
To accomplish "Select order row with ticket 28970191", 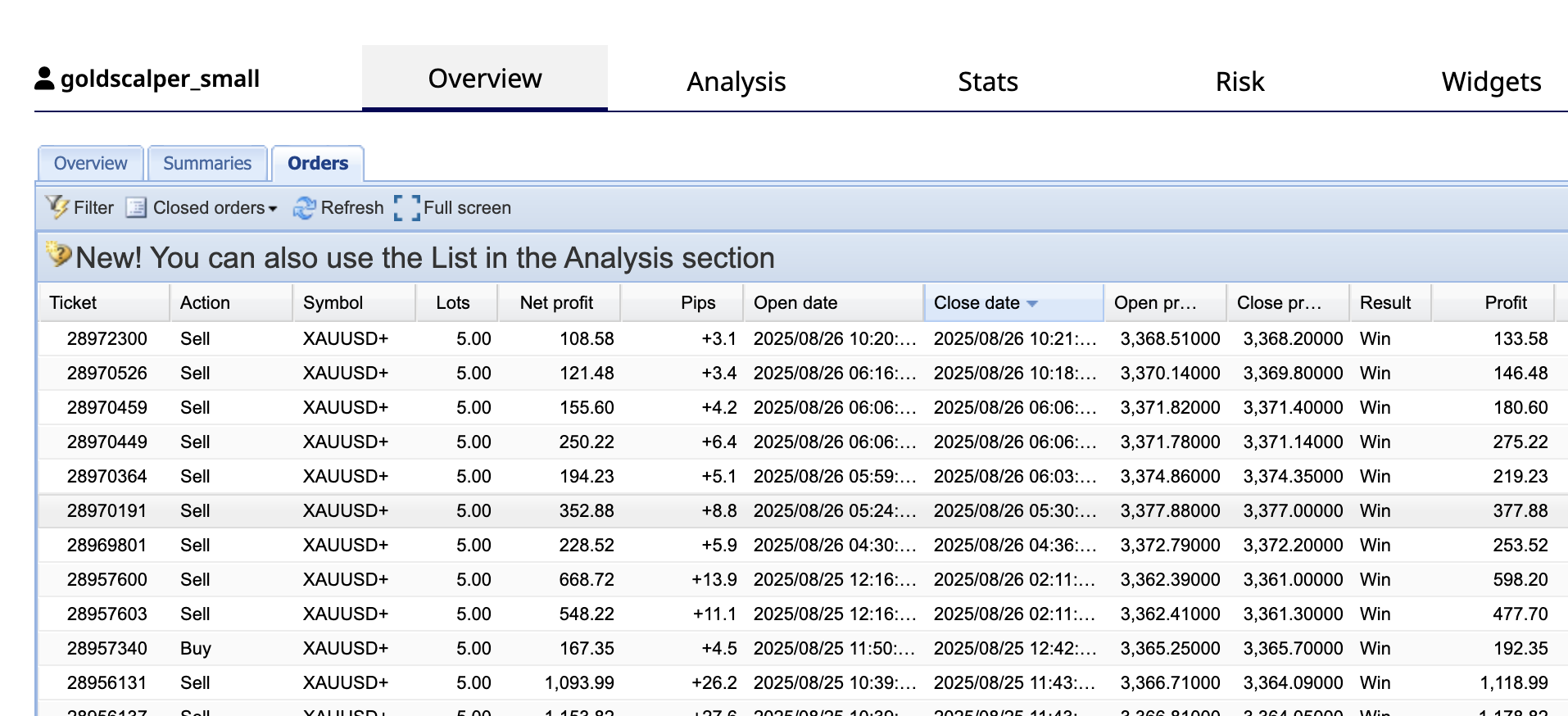I will pos(107,510).
